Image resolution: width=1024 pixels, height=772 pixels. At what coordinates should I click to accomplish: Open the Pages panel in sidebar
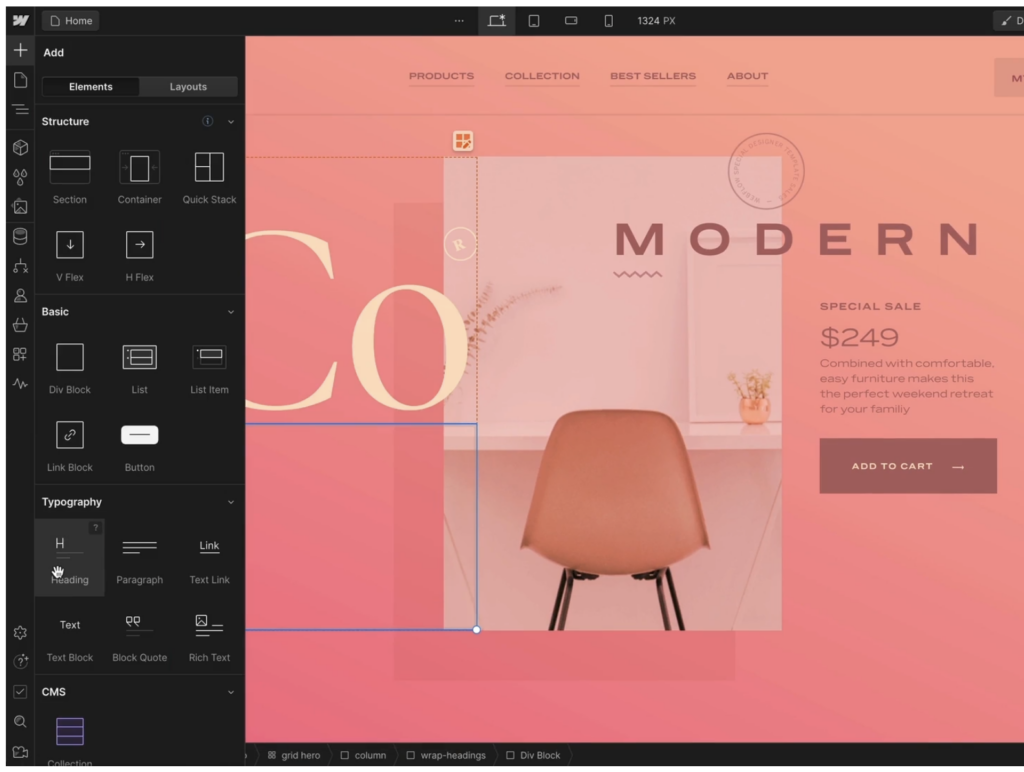20,80
